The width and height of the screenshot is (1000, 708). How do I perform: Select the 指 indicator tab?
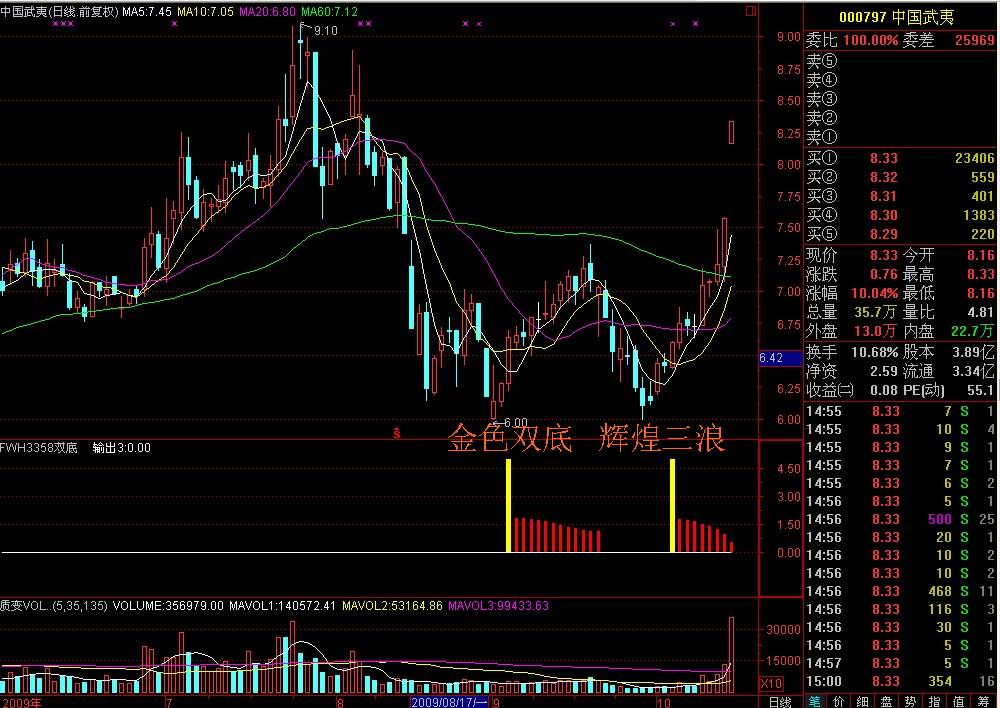[936, 700]
